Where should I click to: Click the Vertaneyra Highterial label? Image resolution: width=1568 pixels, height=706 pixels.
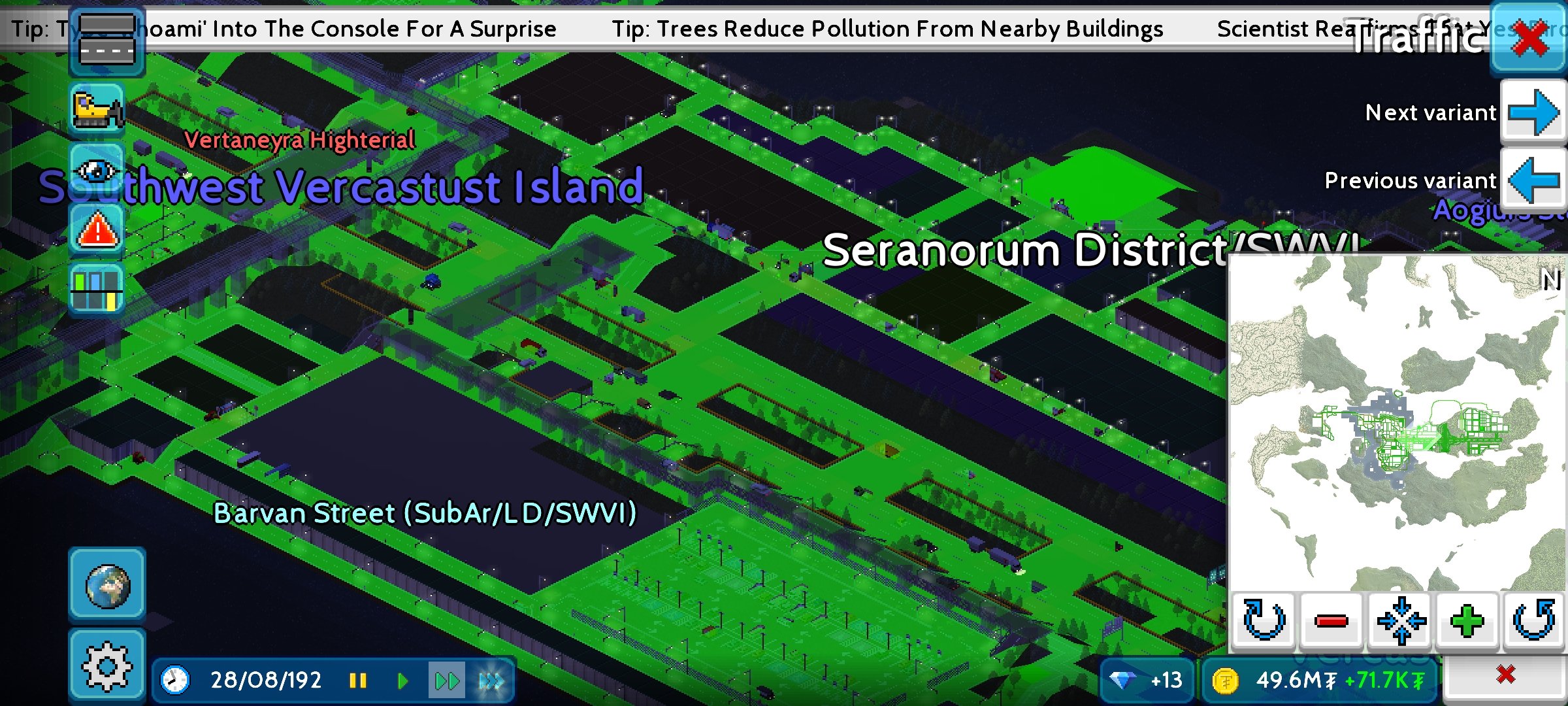(299, 140)
